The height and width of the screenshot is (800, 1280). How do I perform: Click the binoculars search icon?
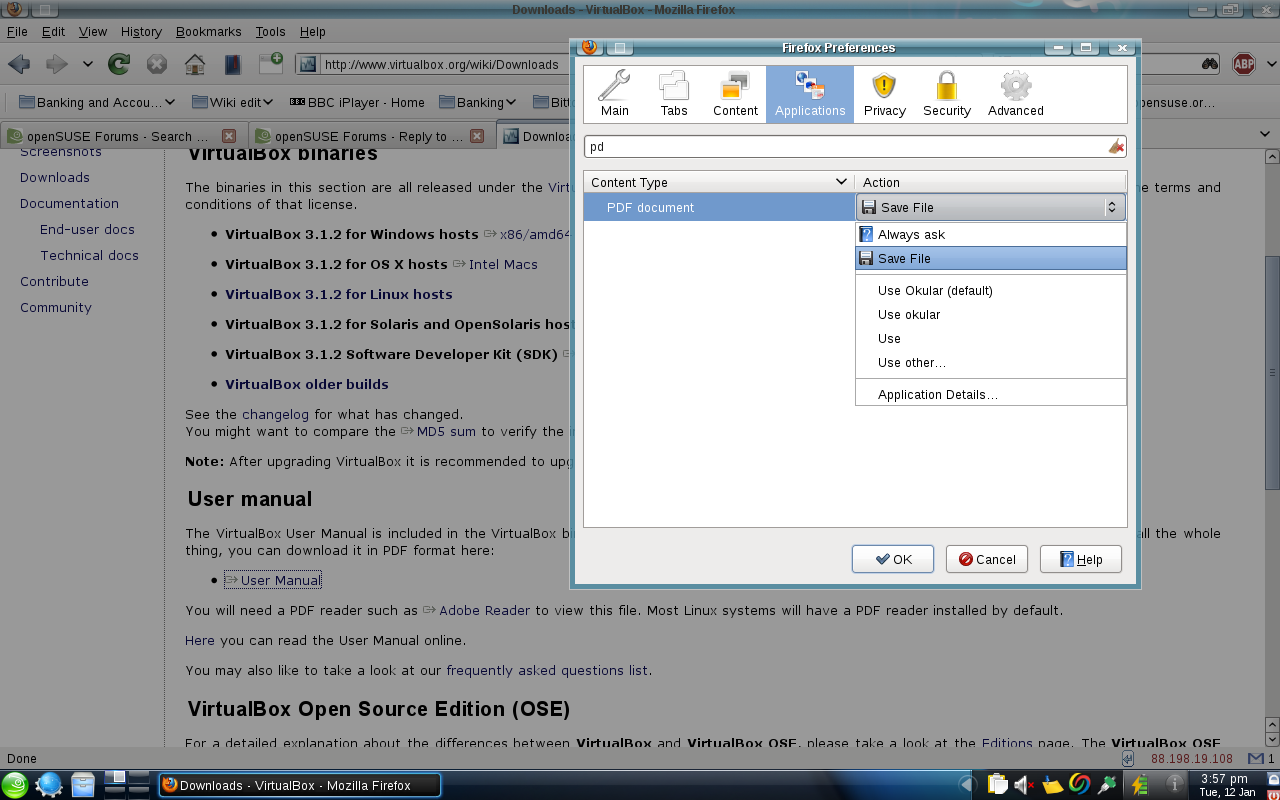[x=1210, y=64]
